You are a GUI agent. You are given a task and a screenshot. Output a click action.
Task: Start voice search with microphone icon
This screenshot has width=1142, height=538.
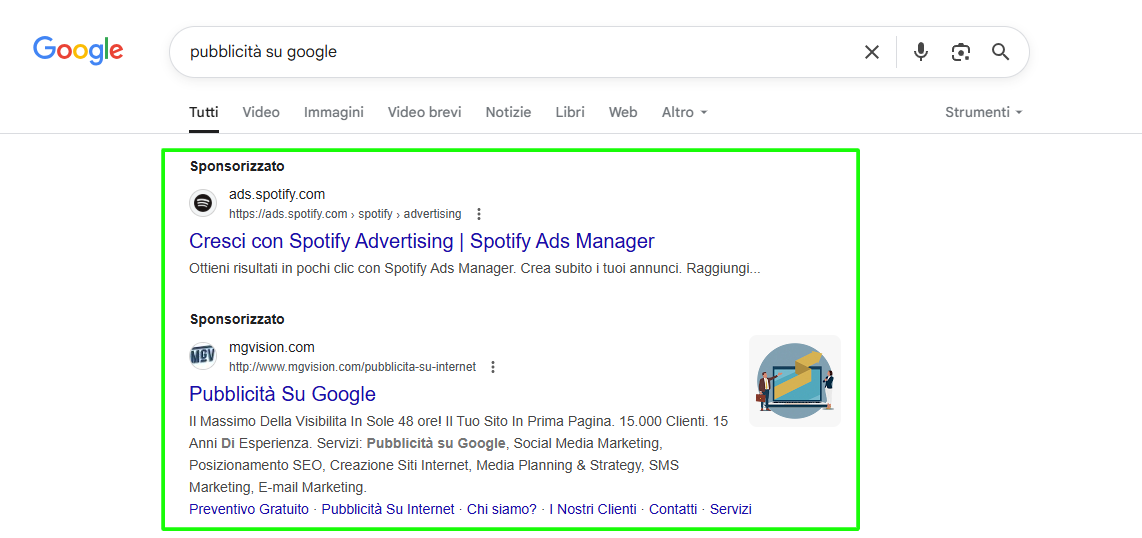pos(920,52)
